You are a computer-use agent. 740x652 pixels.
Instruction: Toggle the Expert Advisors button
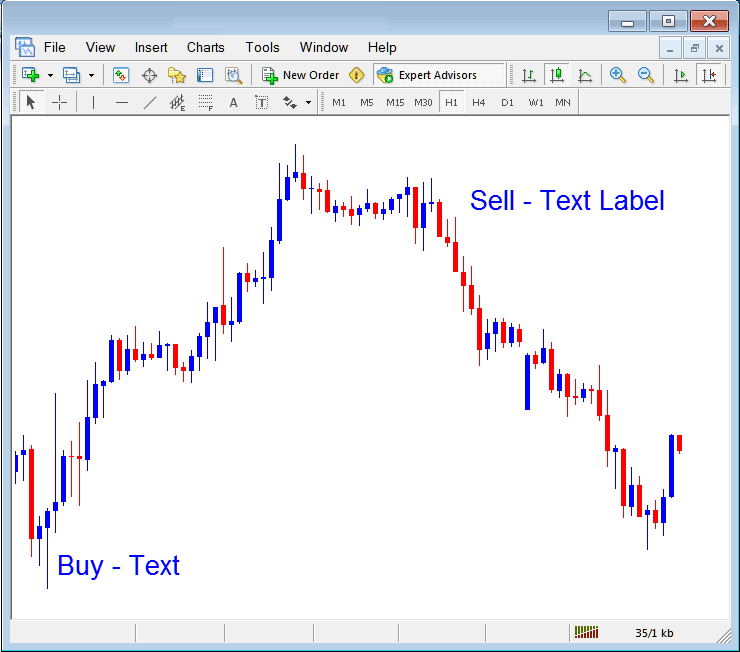[x=427, y=75]
